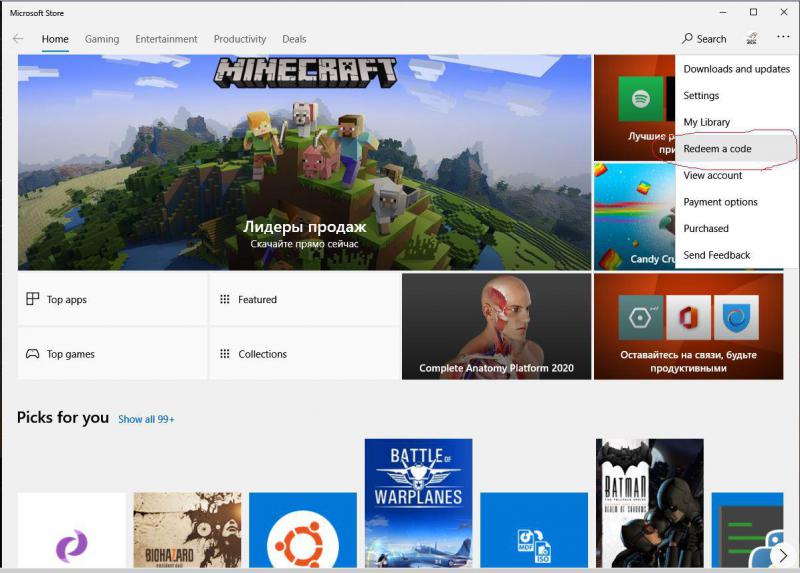Open the Deals tab

[294, 39]
